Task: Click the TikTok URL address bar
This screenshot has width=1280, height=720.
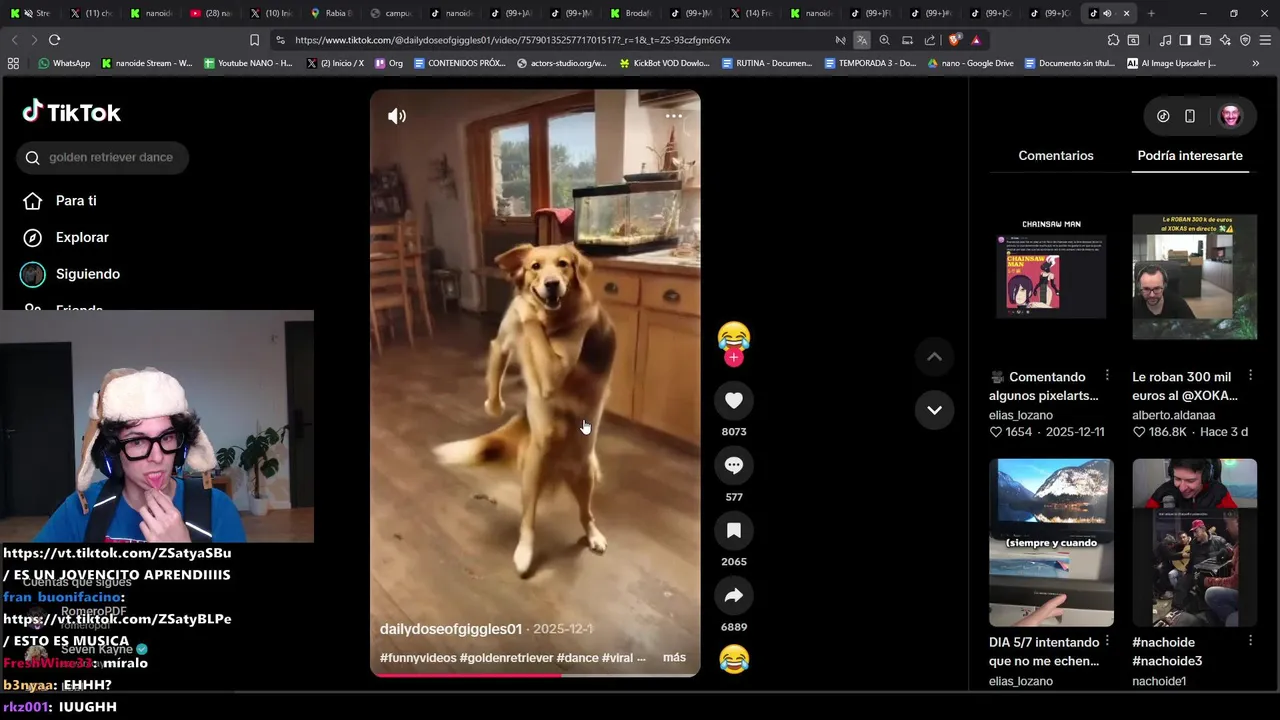Action: 512,40
